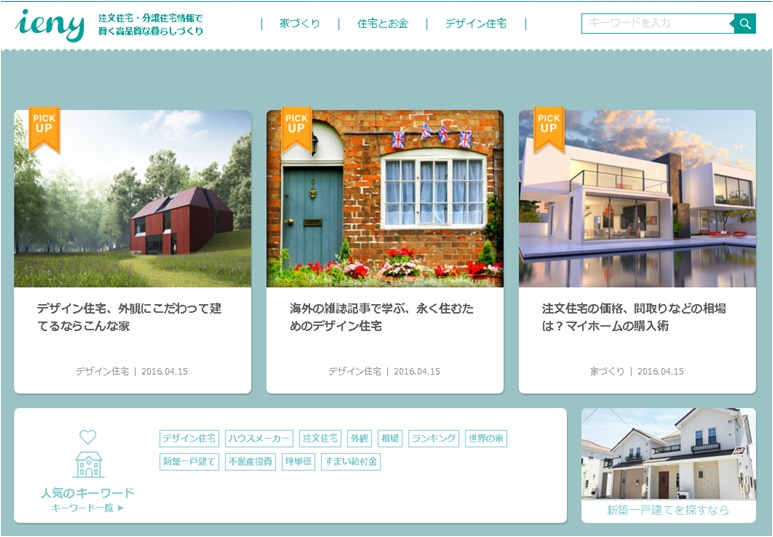The image size is (773, 537).
Task: Open article デザイン住宅、外観にこだわって建てるならこんな家
Action: (129, 317)
